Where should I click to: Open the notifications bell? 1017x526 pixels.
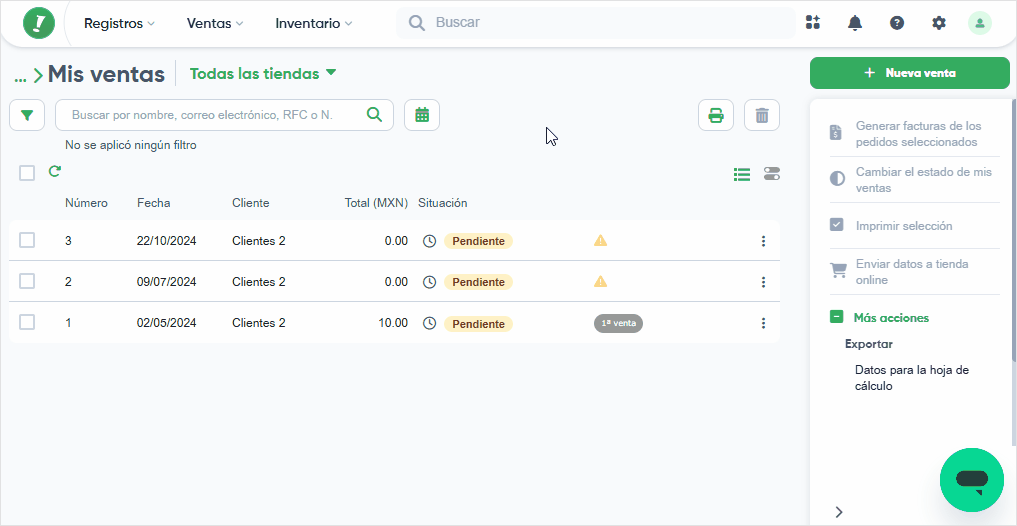click(855, 23)
